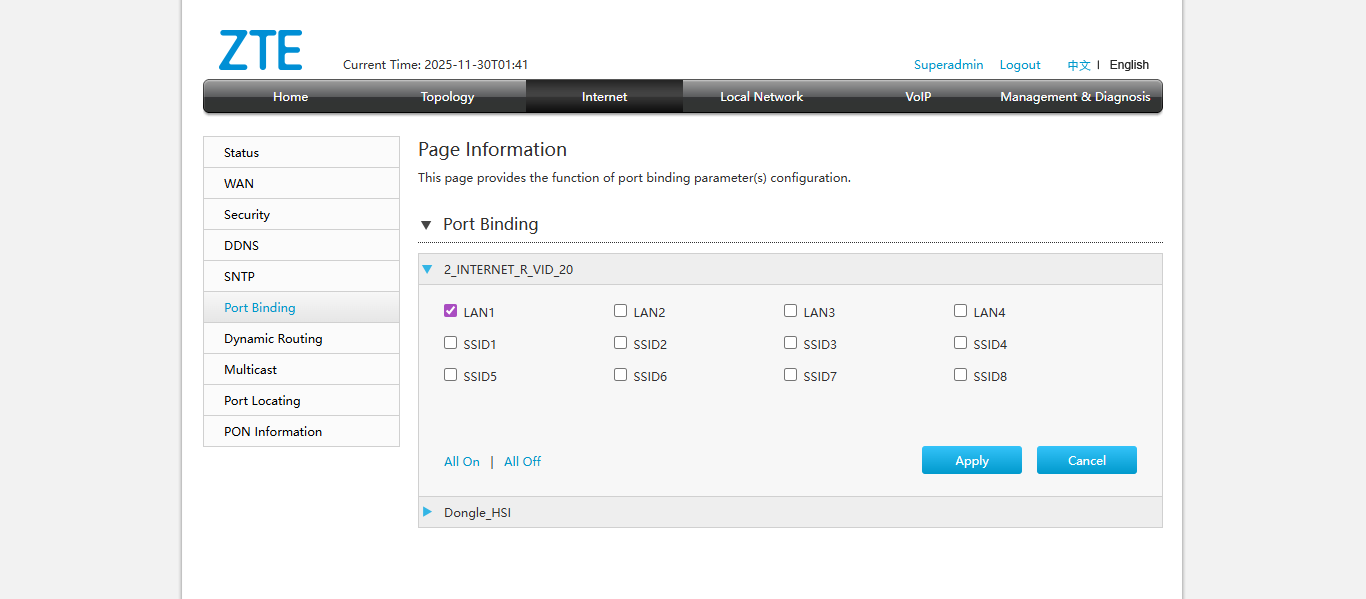The height and width of the screenshot is (599, 1366).
Task: Uncheck the LAN1 checkbox
Action: coord(450,311)
